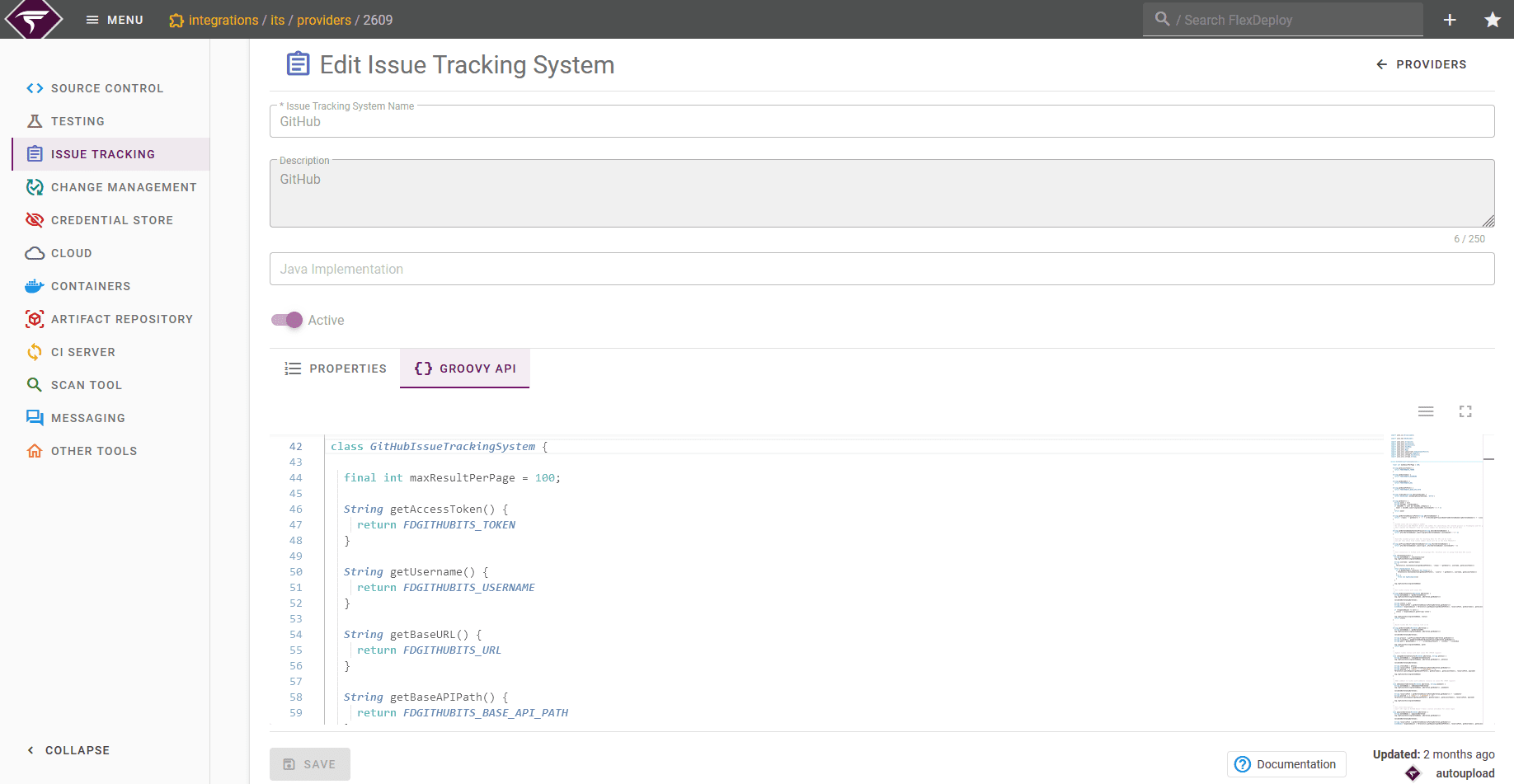Click the favorites star icon
Image resolution: width=1514 pixels, height=784 pixels.
tap(1493, 20)
